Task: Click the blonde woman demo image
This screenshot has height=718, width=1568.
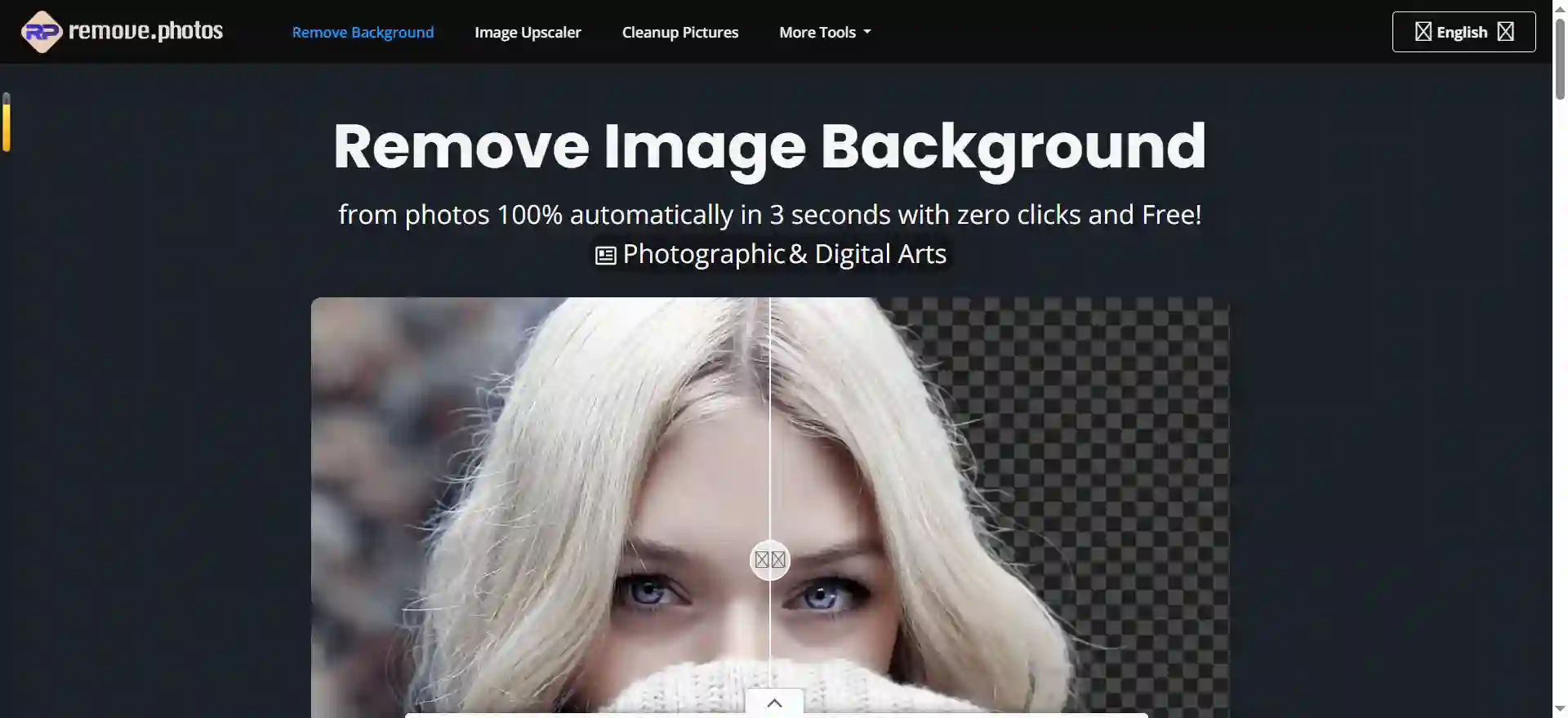Action: [x=770, y=507]
